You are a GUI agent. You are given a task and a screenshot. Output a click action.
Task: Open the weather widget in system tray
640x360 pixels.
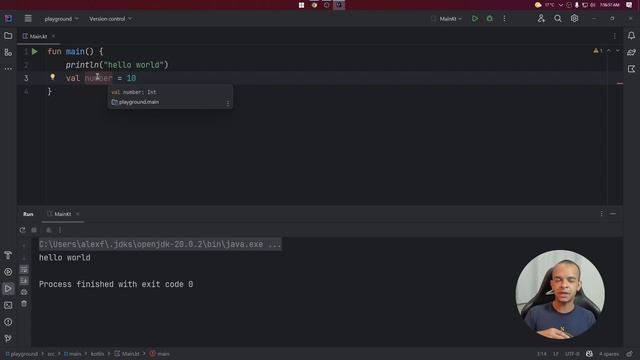coord(544,5)
